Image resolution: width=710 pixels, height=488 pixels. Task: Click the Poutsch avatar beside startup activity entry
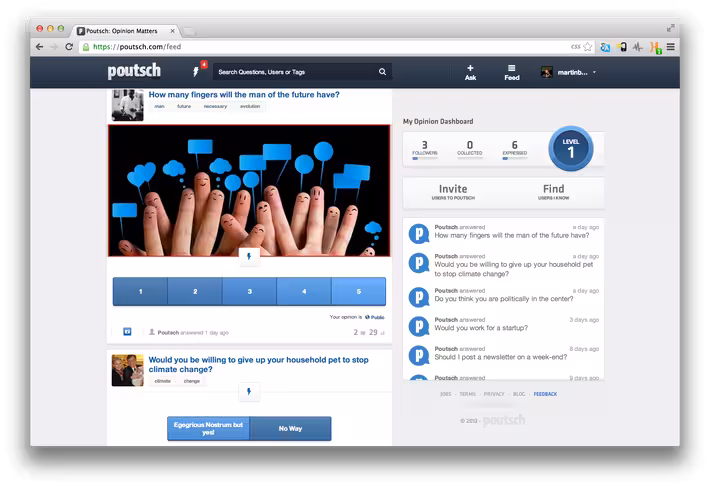click(419, 326)
